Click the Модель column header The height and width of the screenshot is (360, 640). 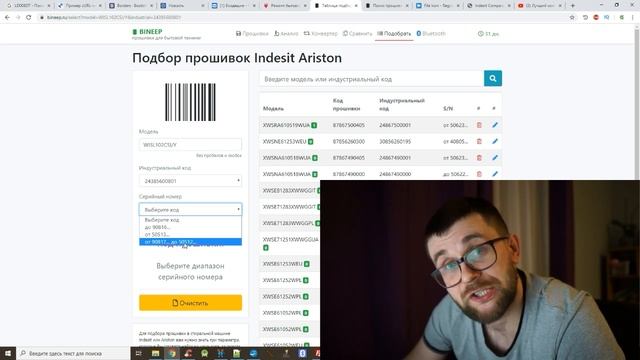coord(273,109)
